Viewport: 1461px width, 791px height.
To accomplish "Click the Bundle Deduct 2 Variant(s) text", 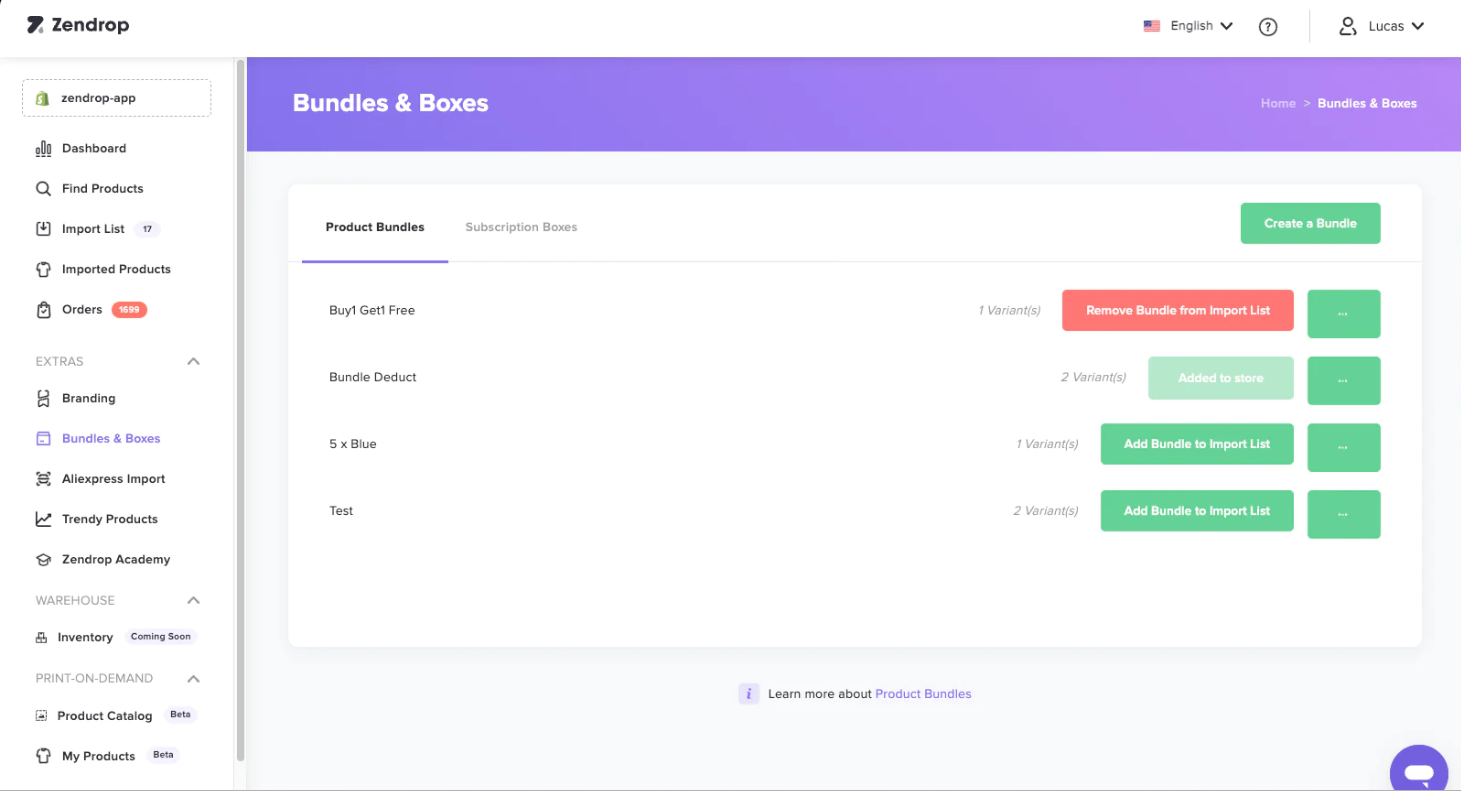I will pyautogui.click(x=1093, y=377).
